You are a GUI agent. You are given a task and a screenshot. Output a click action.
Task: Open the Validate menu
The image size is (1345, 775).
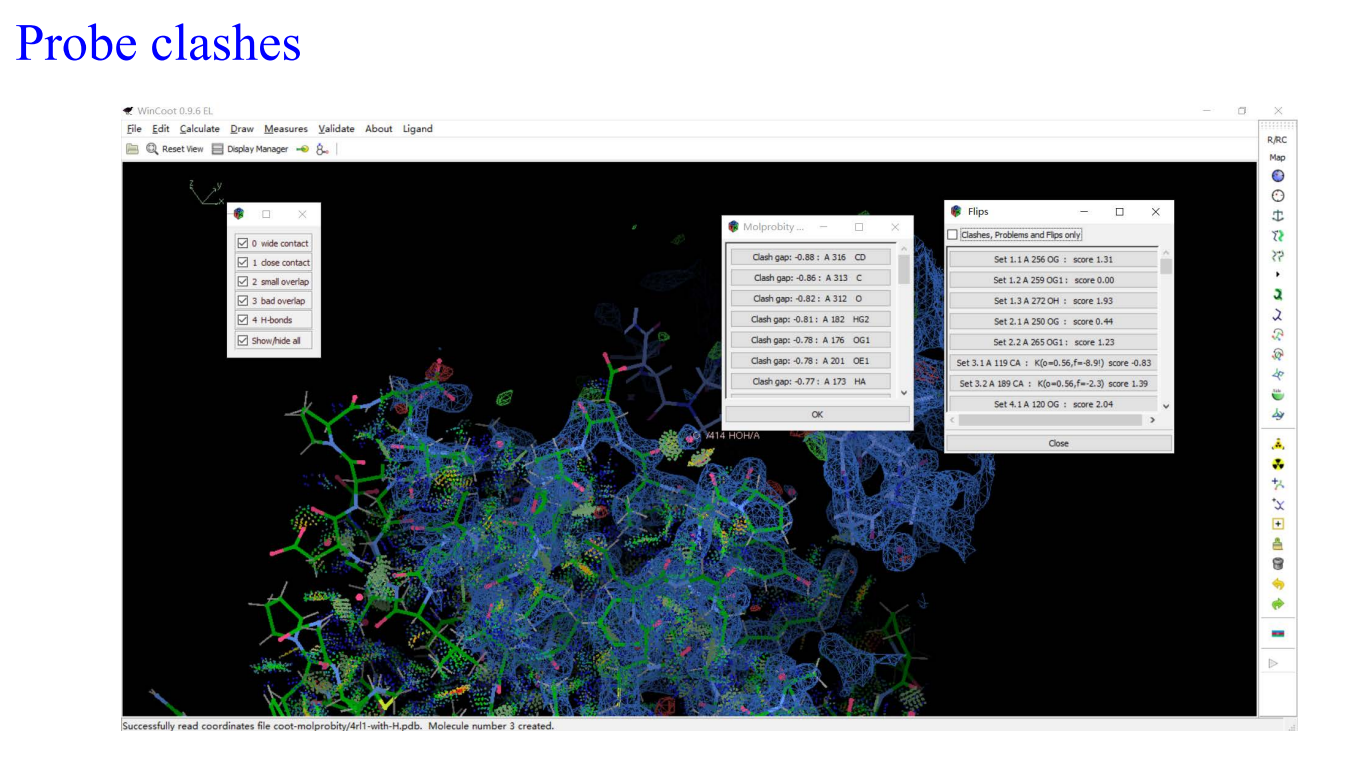(x=337, y=129)
